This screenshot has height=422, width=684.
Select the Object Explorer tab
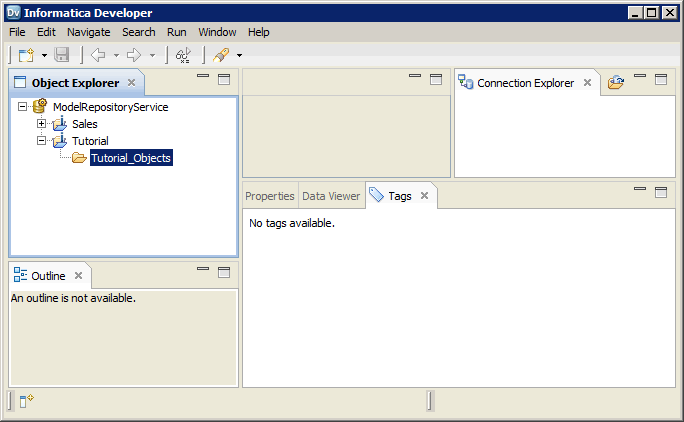tap(75, 83)
